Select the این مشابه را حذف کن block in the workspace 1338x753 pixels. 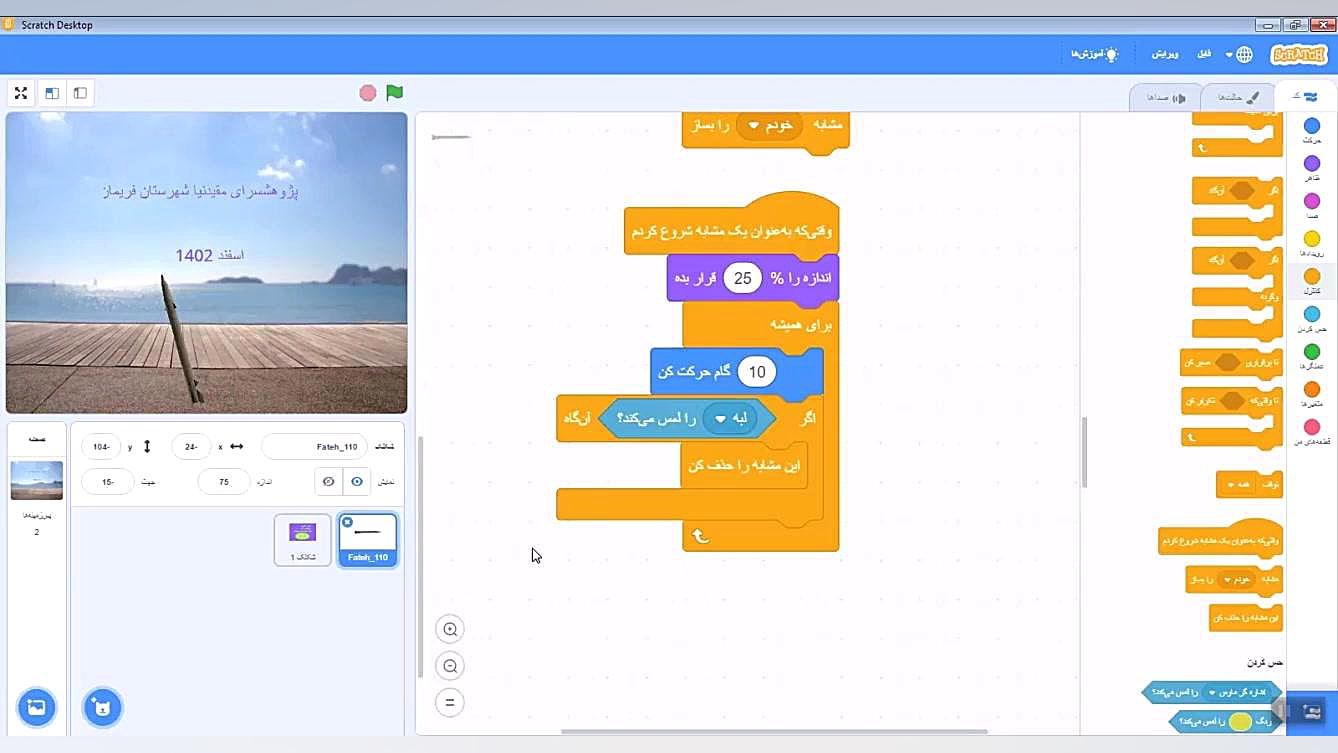point(745,466)
